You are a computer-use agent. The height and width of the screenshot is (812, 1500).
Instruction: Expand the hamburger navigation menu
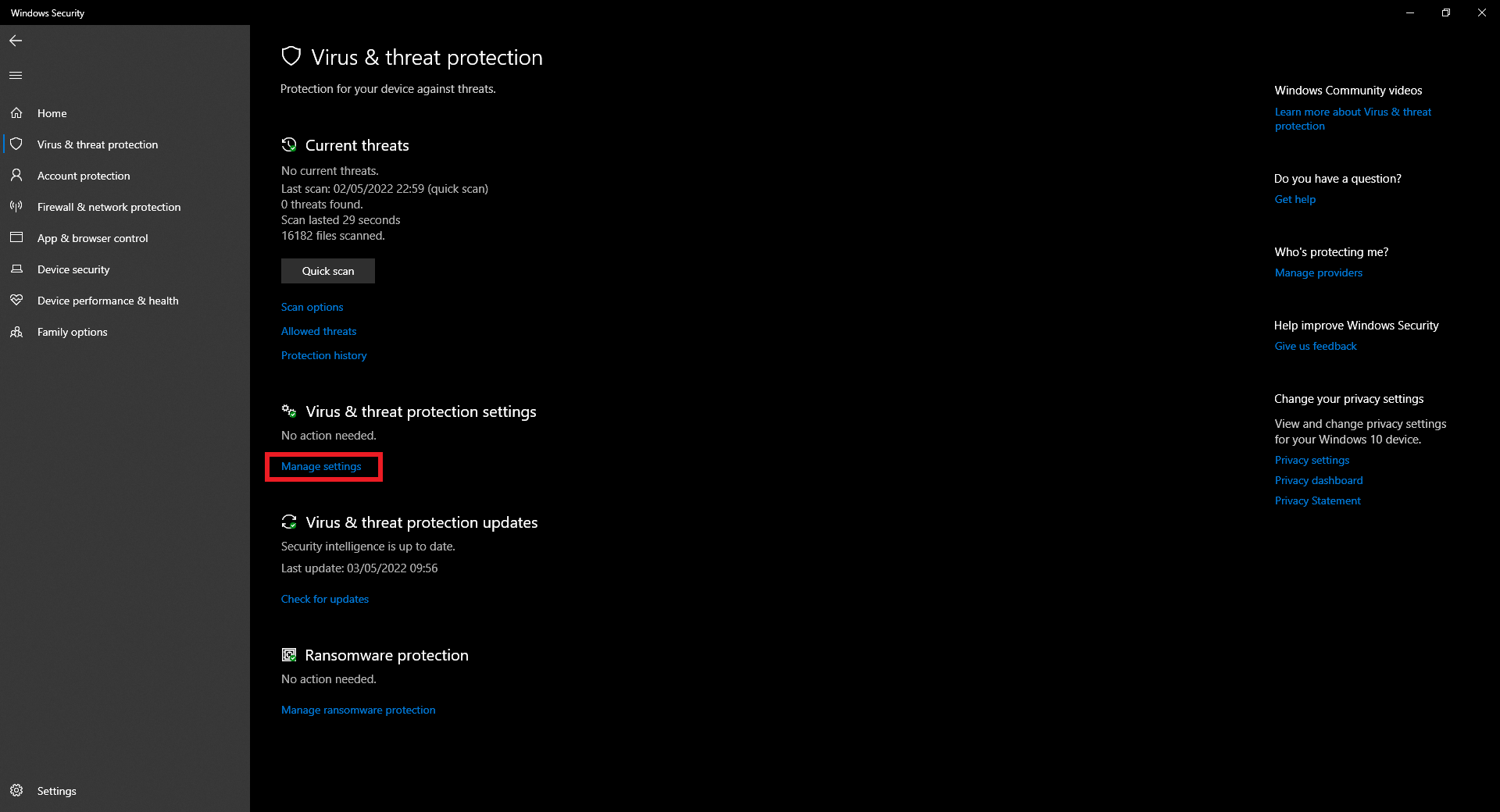[x=16, y=76]
